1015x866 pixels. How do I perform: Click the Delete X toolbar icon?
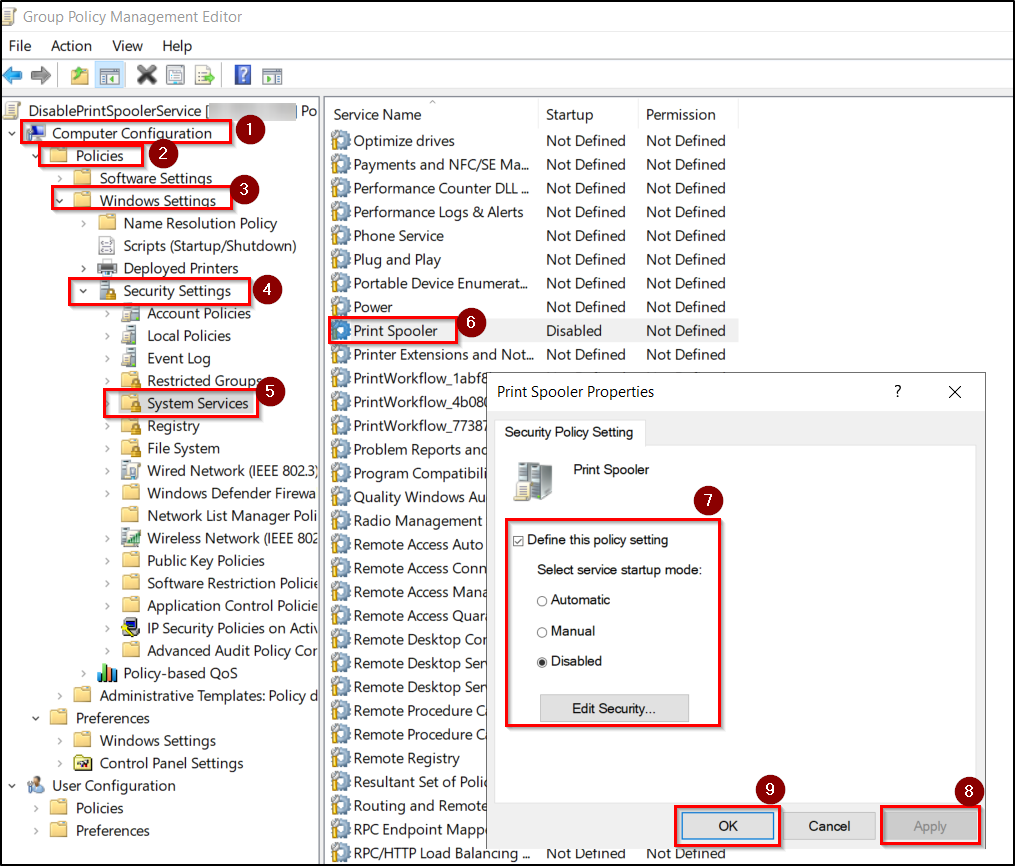click(x=147, y=76)
